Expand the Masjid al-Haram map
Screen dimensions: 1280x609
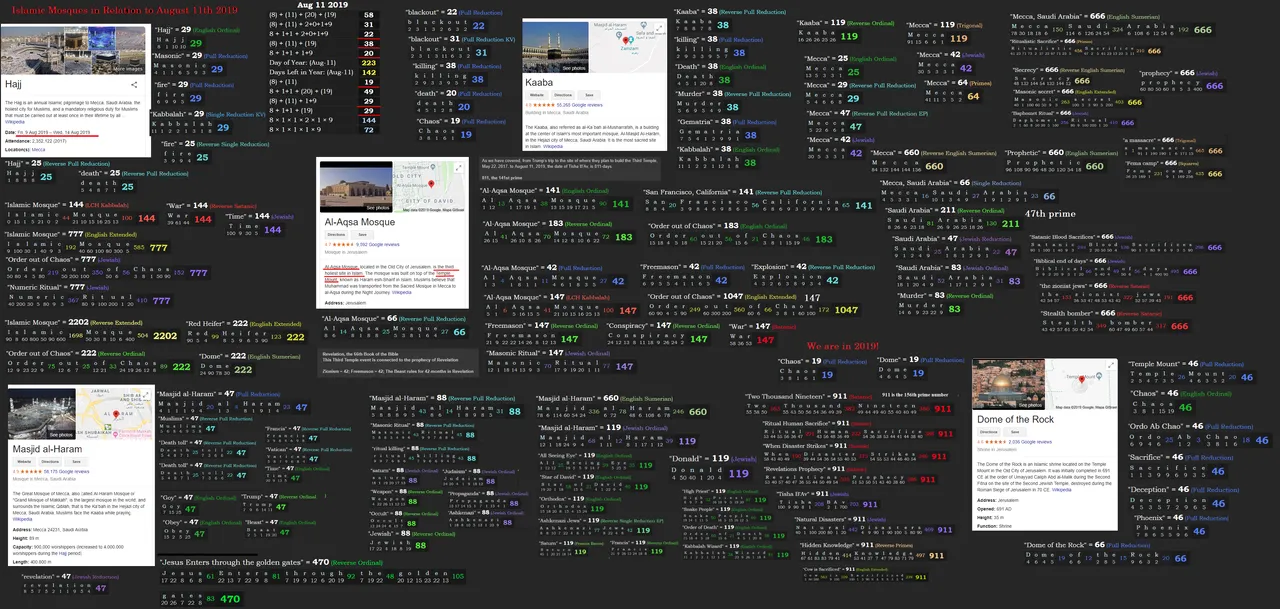145,395
